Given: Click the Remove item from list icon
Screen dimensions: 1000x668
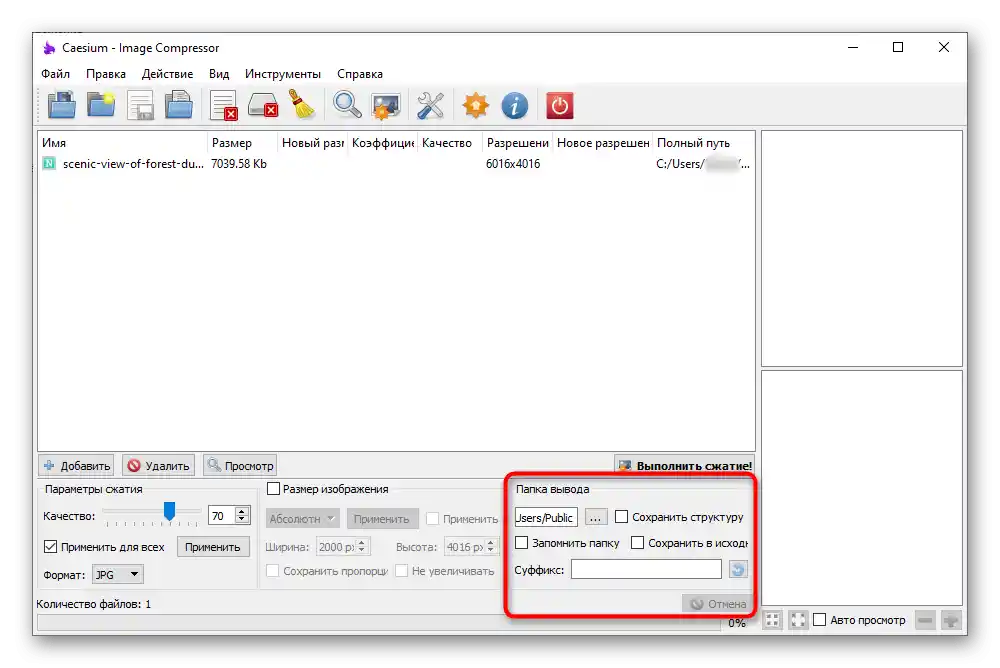Looking at the screenshot, I should (224, 105).
